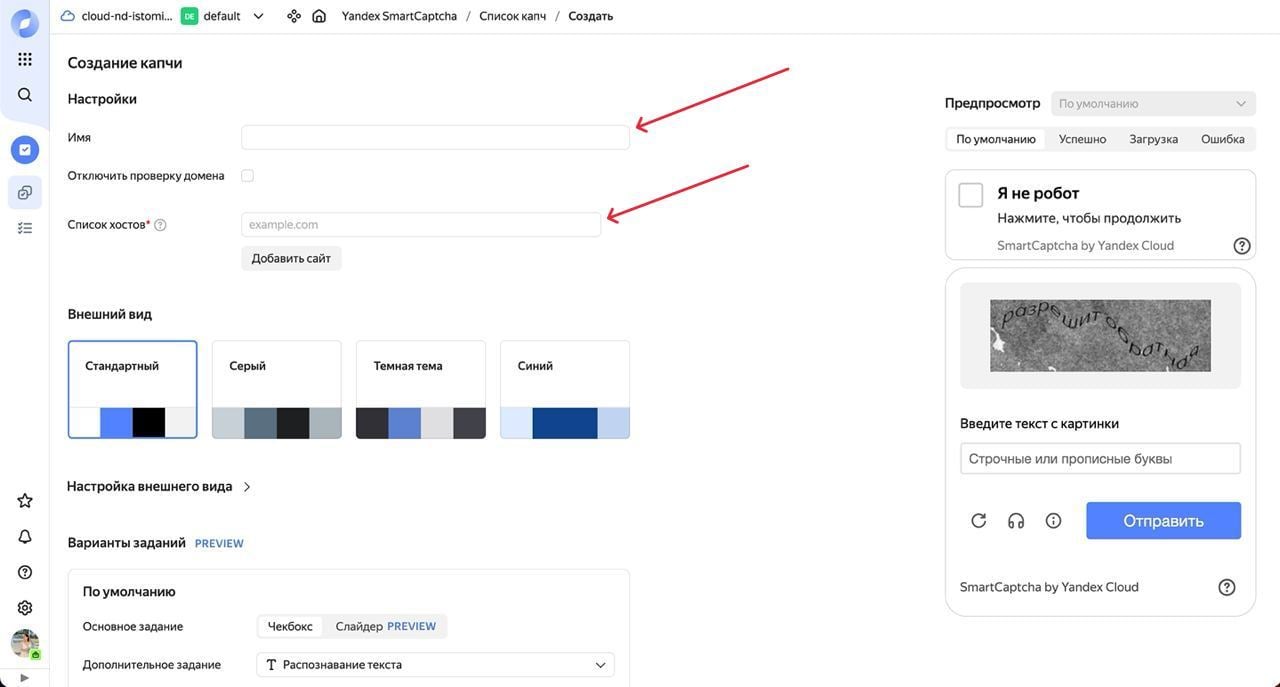Open the default folder dropdown
The height and width of the screenshot is (687, 1280).
(x=259, y=16)
